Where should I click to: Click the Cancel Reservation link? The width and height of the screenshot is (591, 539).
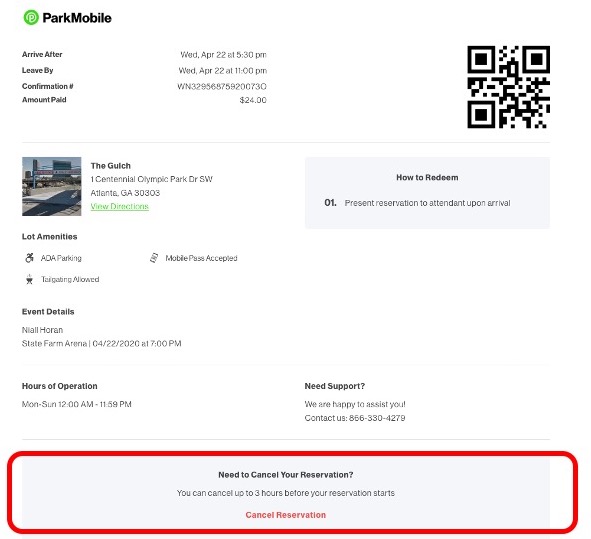point(285,515)
